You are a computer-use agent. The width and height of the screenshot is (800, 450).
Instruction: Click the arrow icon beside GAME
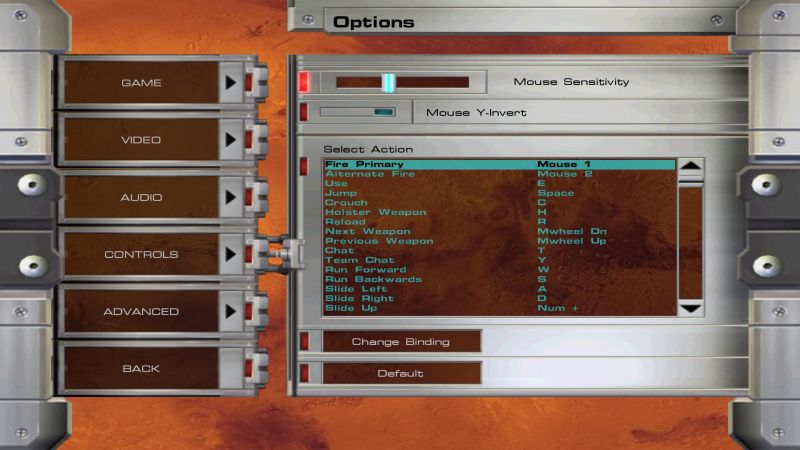tap(231, 83)
